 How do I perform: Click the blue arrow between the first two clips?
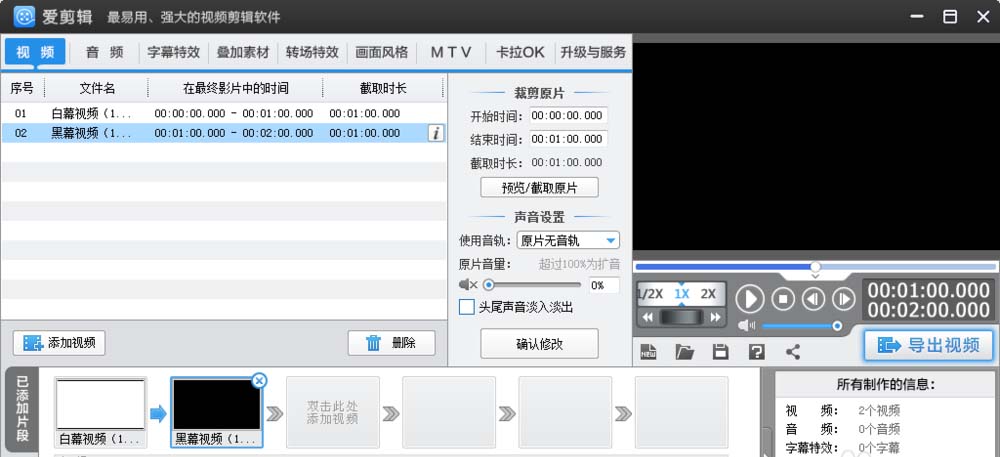(x=158, y=414)
